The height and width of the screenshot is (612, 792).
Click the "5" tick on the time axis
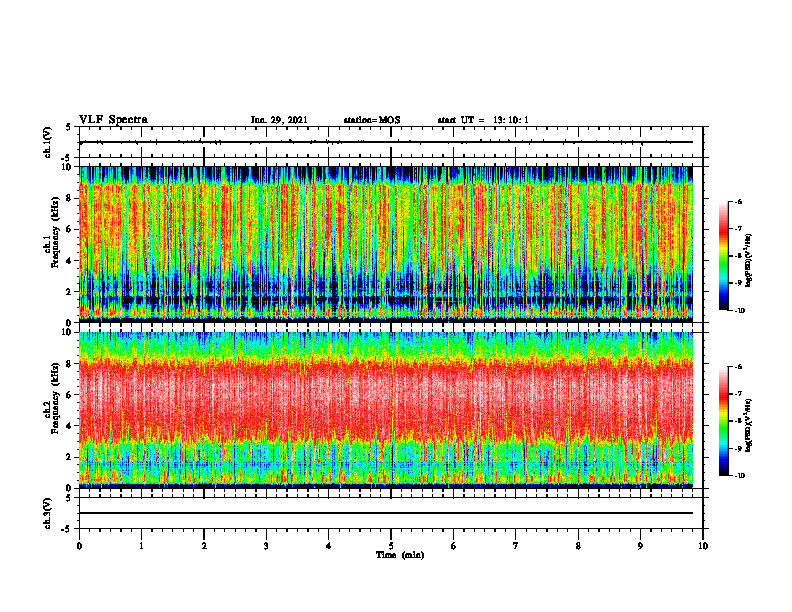391,546
